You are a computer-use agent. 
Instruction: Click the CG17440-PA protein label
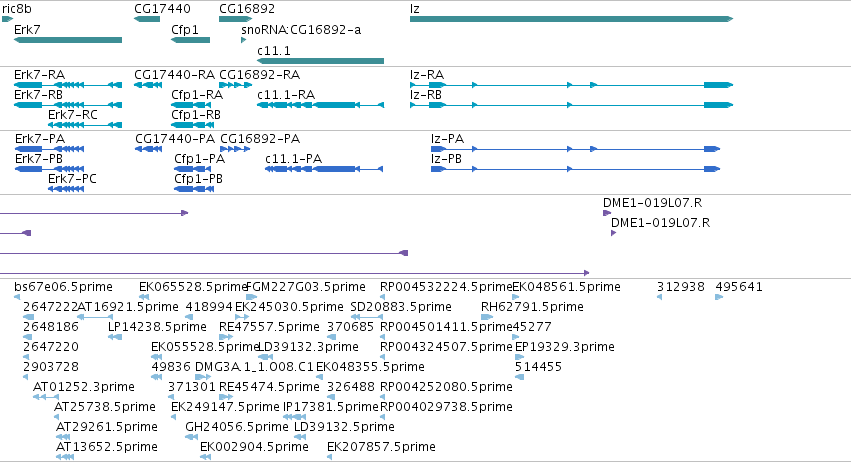coord(175,138)
